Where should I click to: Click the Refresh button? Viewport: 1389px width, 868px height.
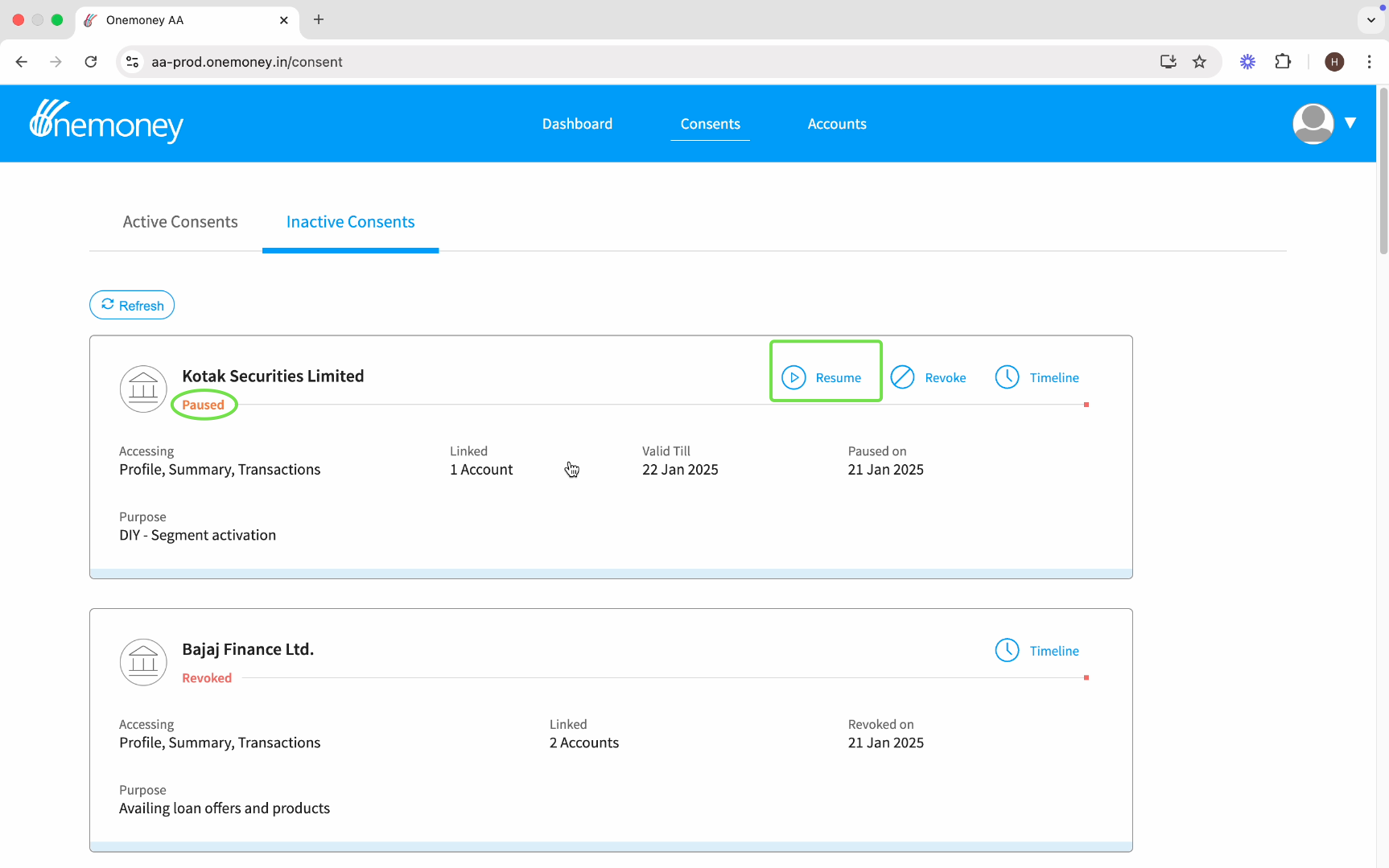pyautogui.click(x=132, y=305)
